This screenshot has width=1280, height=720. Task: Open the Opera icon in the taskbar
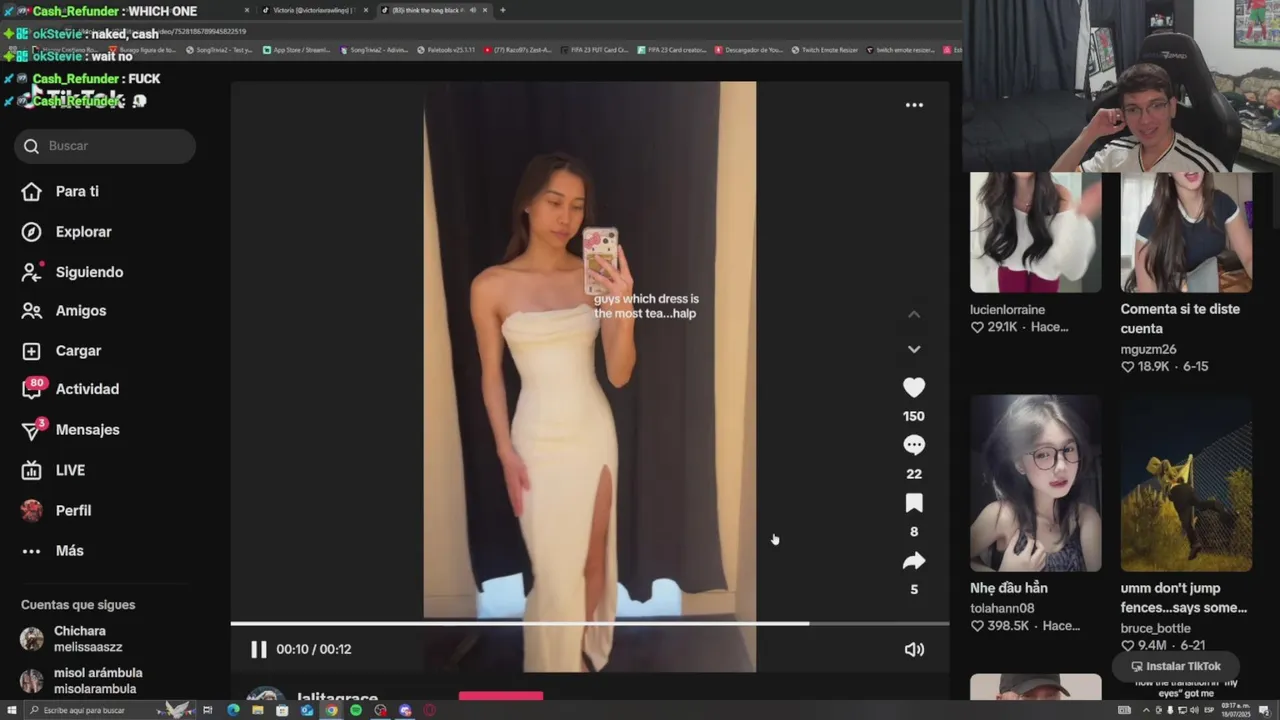(x=430, y=710)
